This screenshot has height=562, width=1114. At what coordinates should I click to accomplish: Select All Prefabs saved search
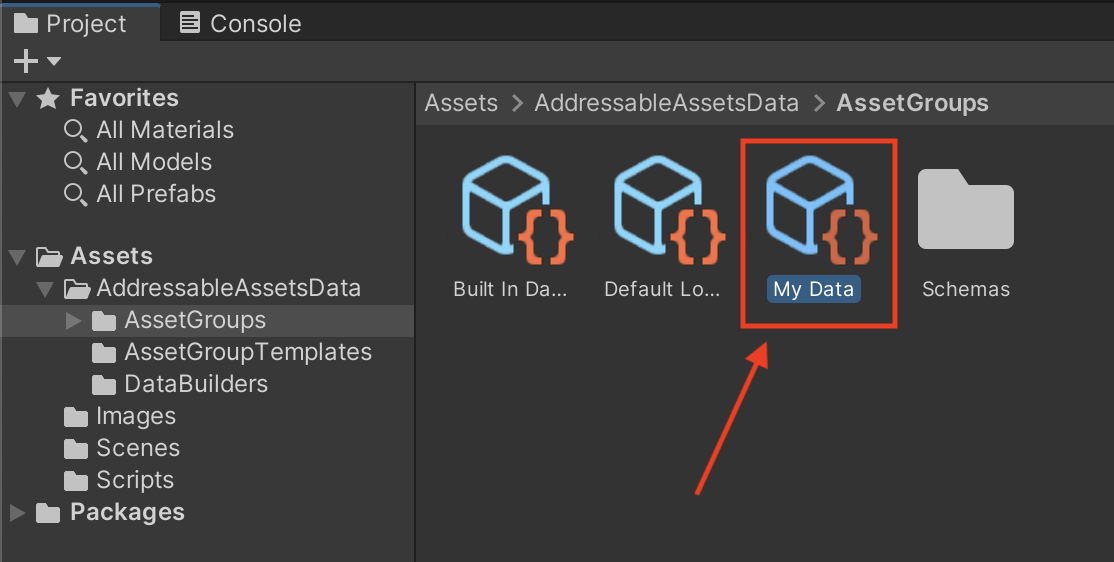click(x=156, y=194)
